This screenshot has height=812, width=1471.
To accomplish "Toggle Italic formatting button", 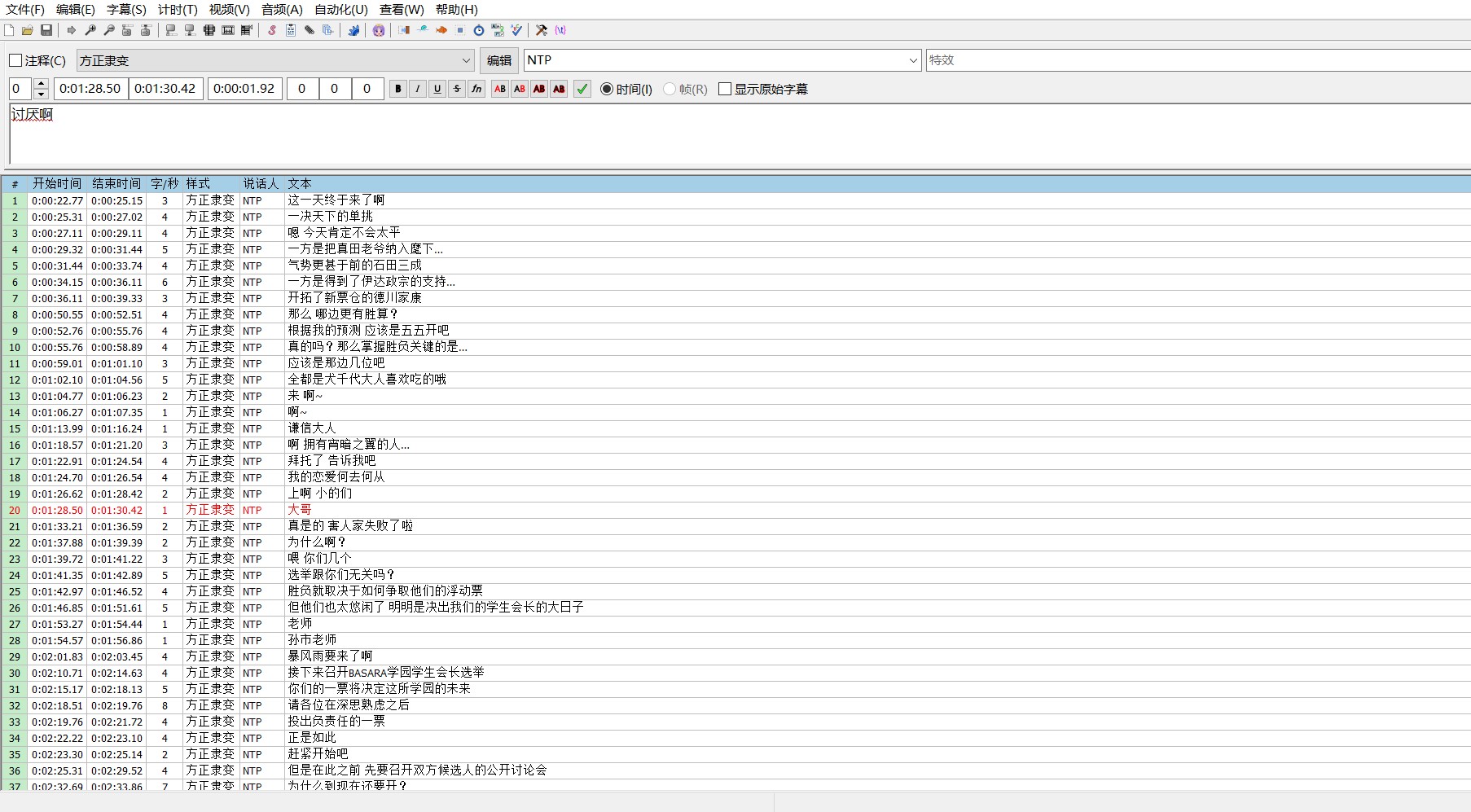I will [x=418, y=89].
